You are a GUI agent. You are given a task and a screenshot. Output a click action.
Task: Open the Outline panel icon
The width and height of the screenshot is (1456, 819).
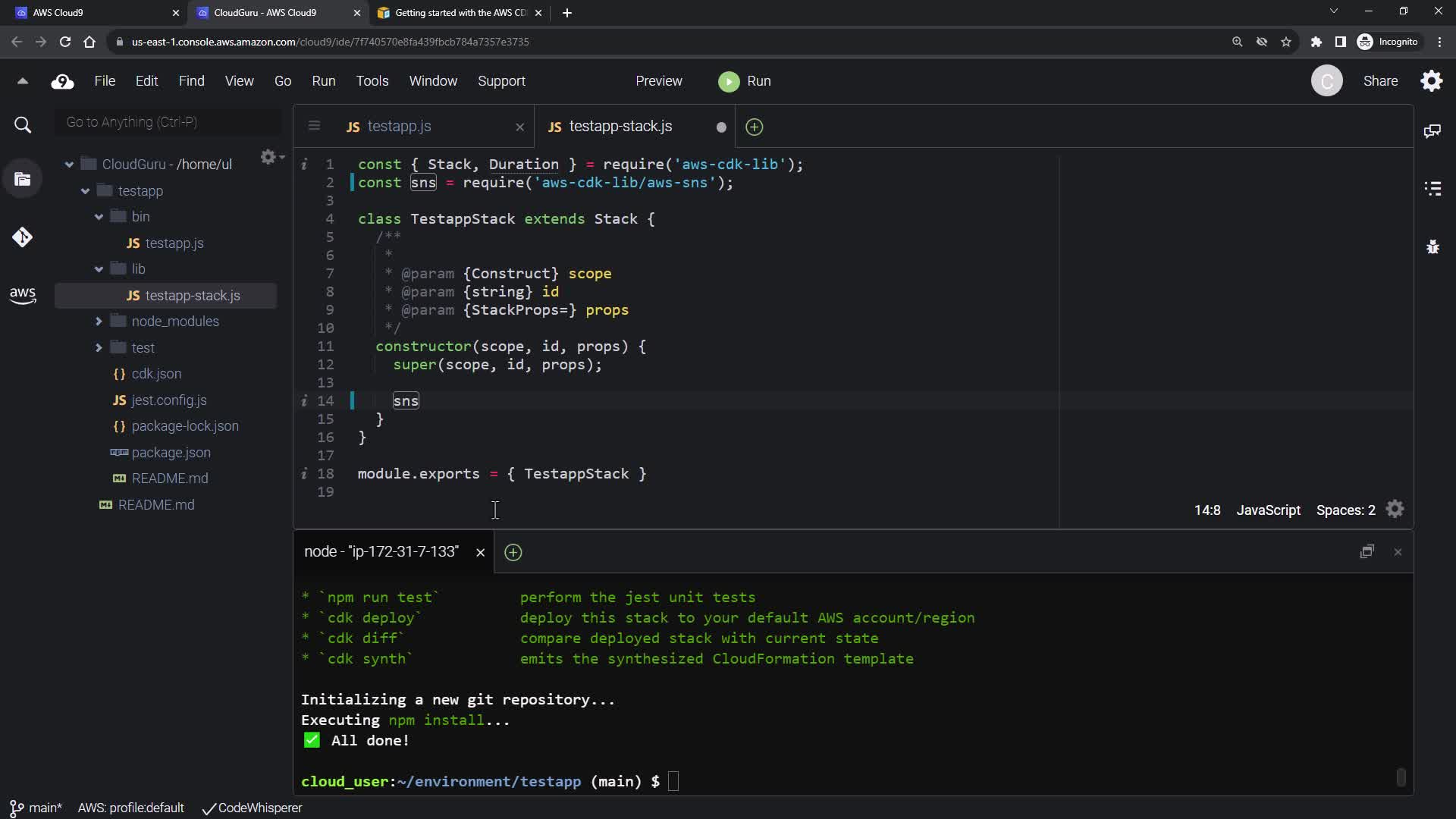[x=1432, y=188]
